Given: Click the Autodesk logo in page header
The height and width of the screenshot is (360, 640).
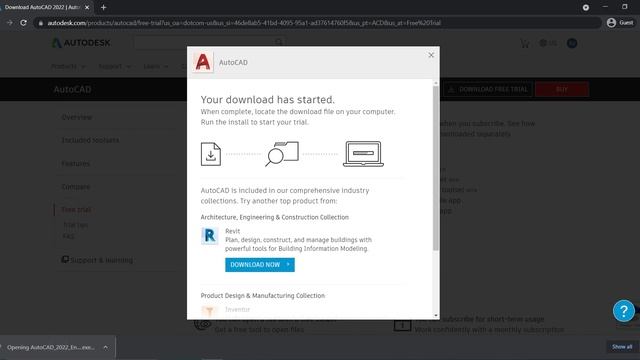Looking at the screenshot, I should point(81,43).
